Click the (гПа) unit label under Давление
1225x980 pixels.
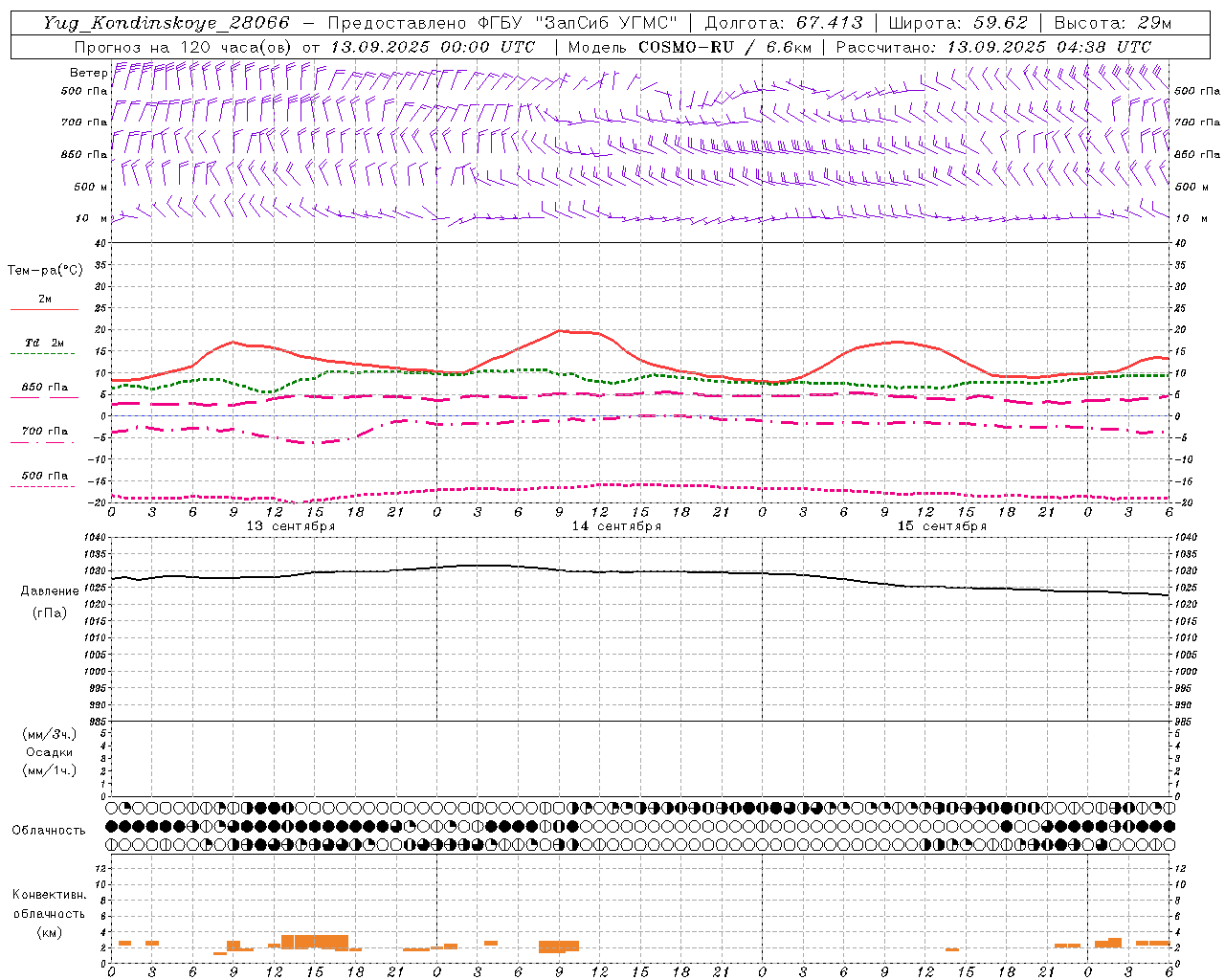tap(50, 613)
